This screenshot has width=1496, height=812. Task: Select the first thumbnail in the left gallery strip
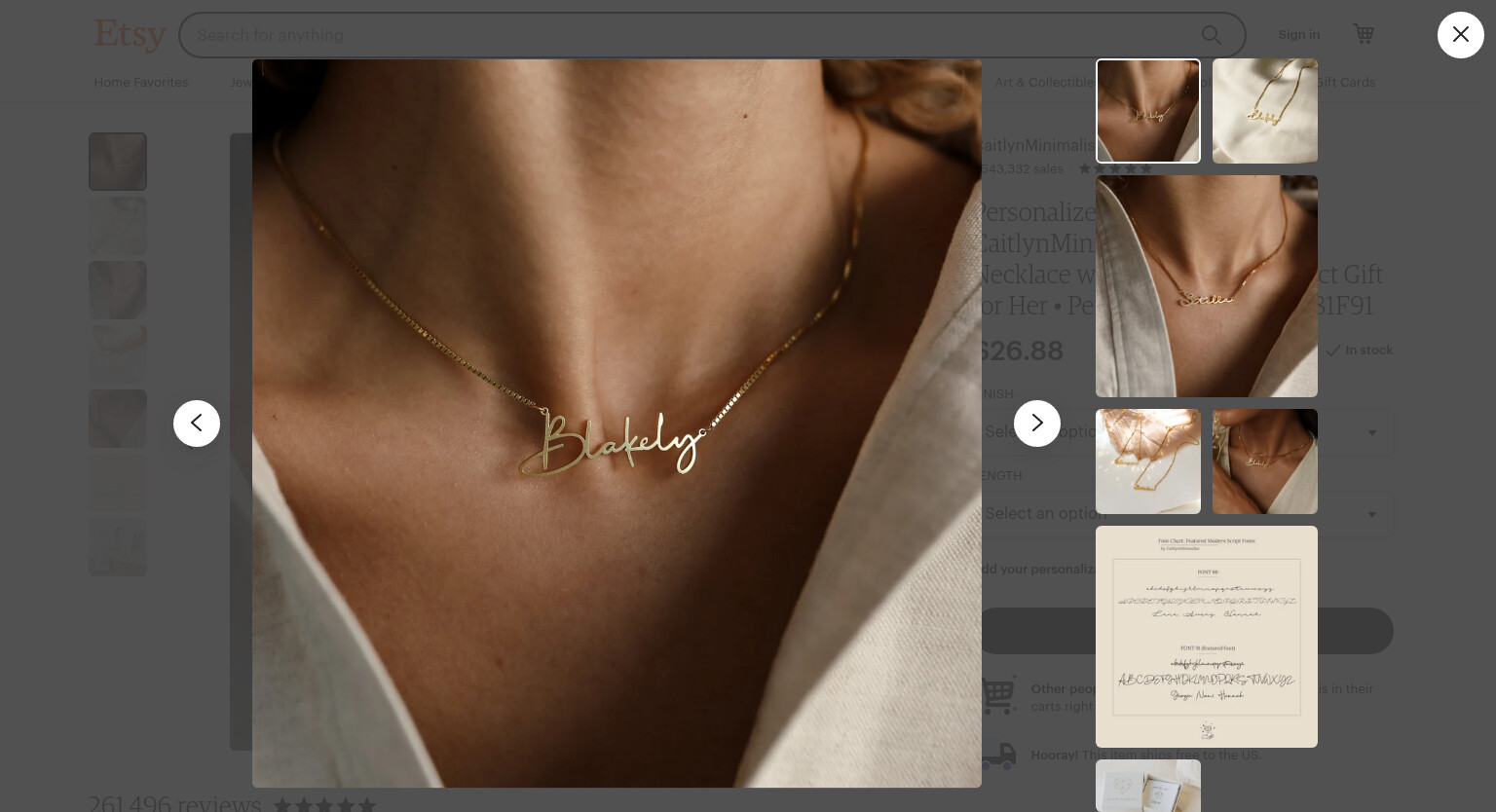tap(118, 162)
